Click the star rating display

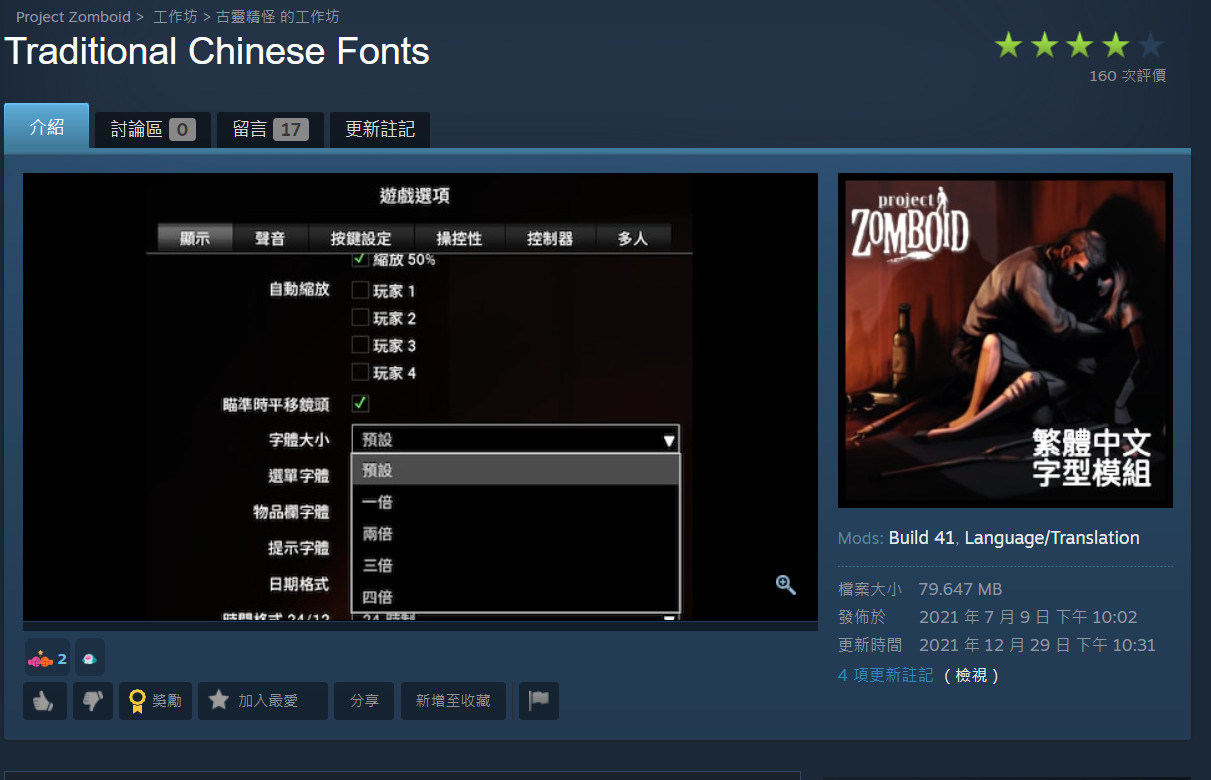(x=1080, y=45)
